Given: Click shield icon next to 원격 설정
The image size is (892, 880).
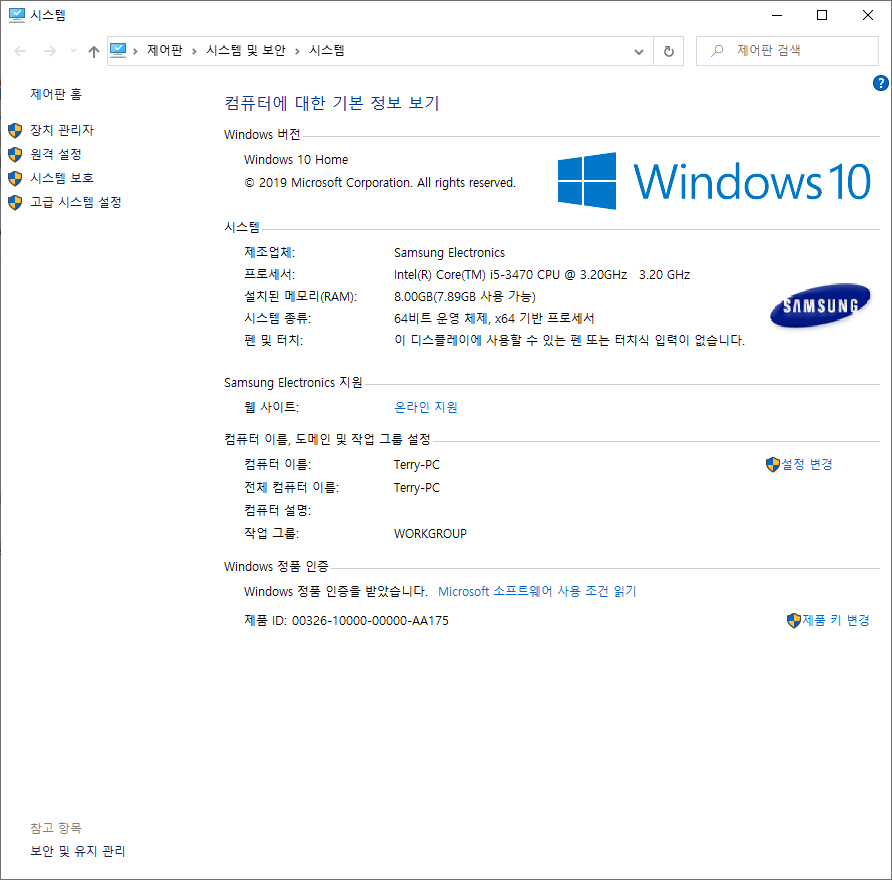Looking at the screenshot, I should point(15,154).
